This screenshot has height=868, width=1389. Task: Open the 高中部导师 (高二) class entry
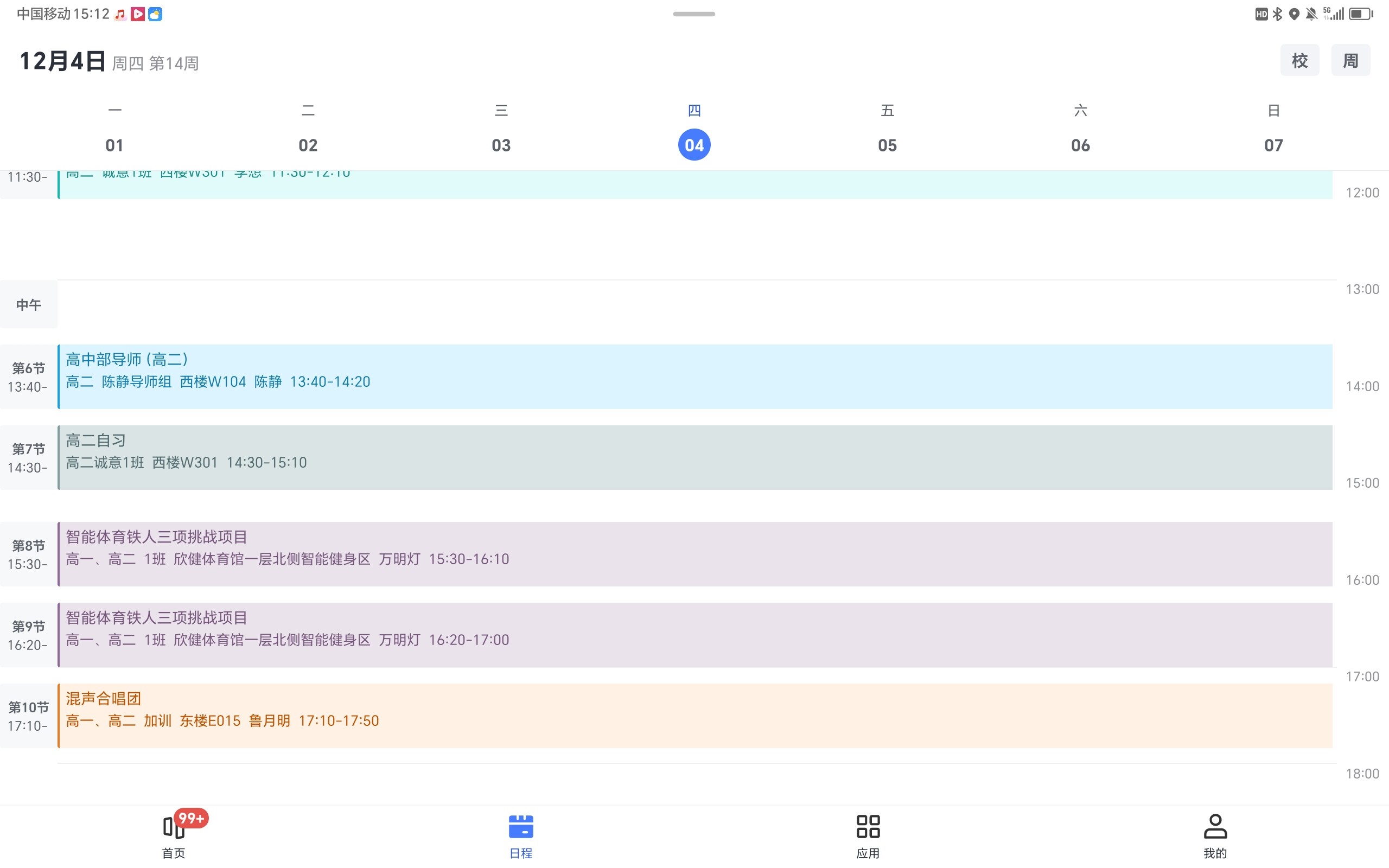point(694,376)
